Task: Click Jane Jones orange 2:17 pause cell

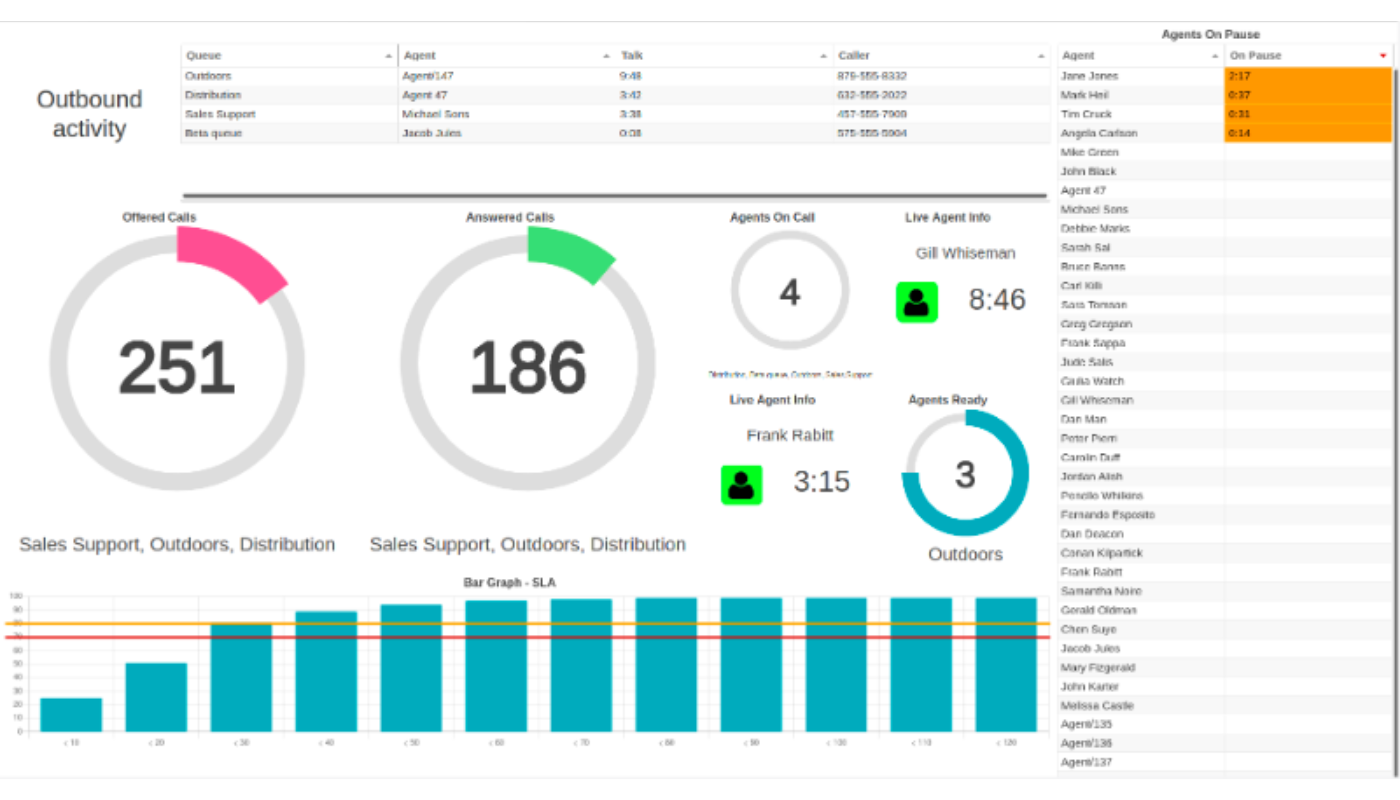Action: 1306,76
